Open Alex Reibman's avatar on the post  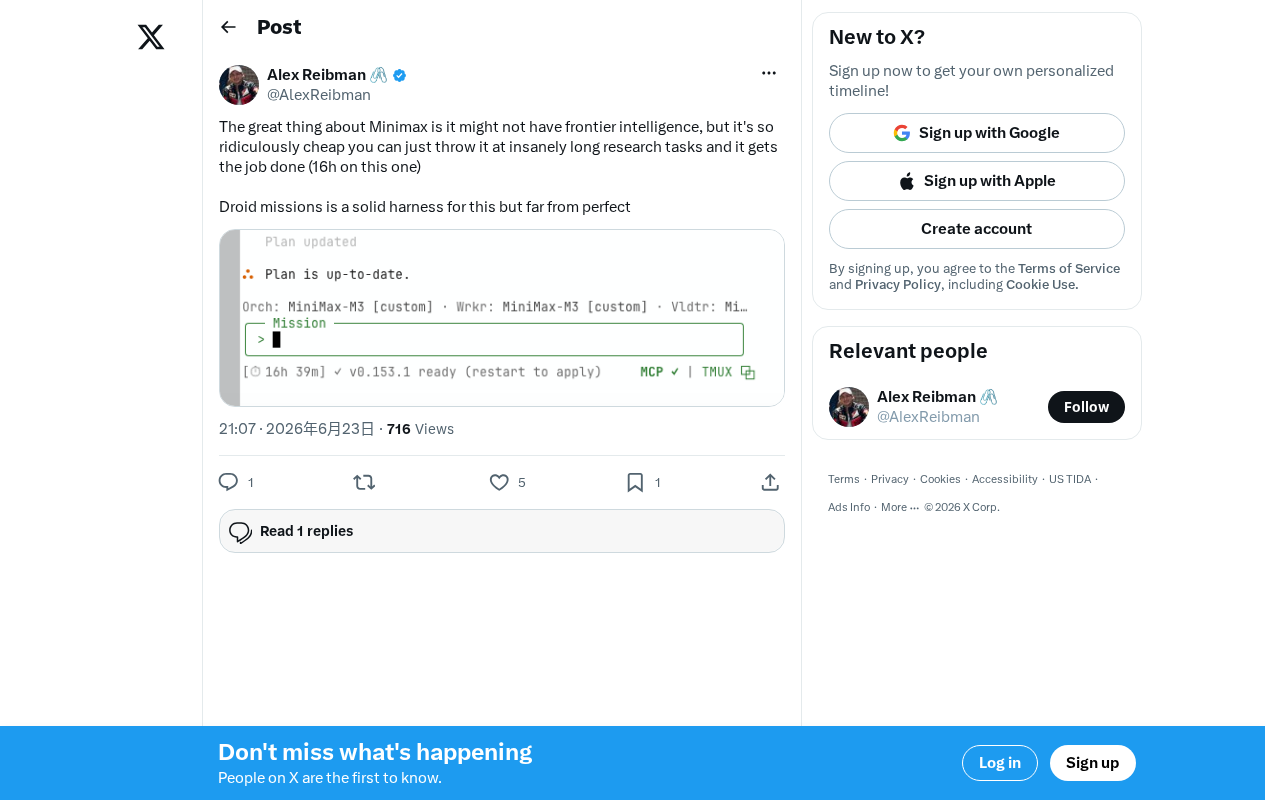239,85
